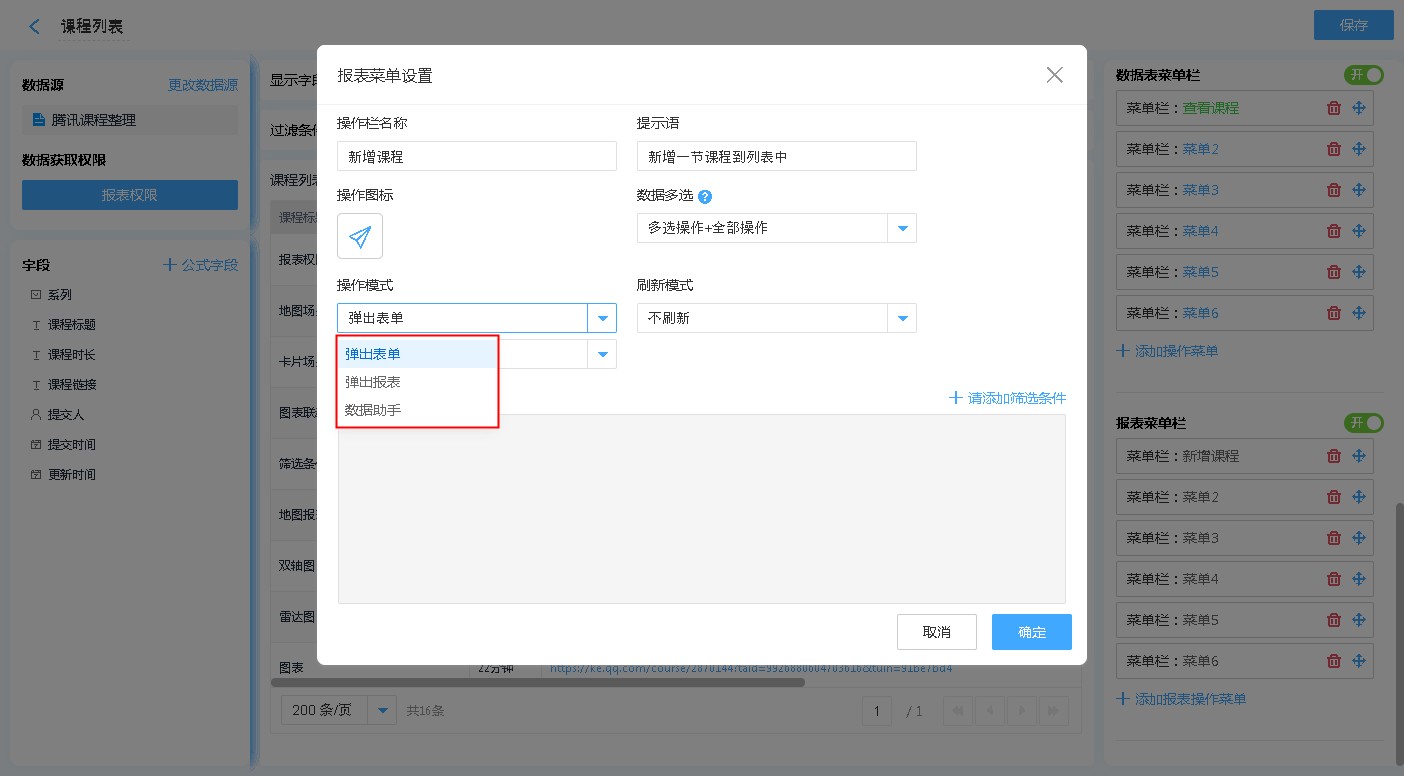Click the back arrow next to 课程列表
The height and width of the screenshot is (776, 1404).
click(x=35, y=27)
